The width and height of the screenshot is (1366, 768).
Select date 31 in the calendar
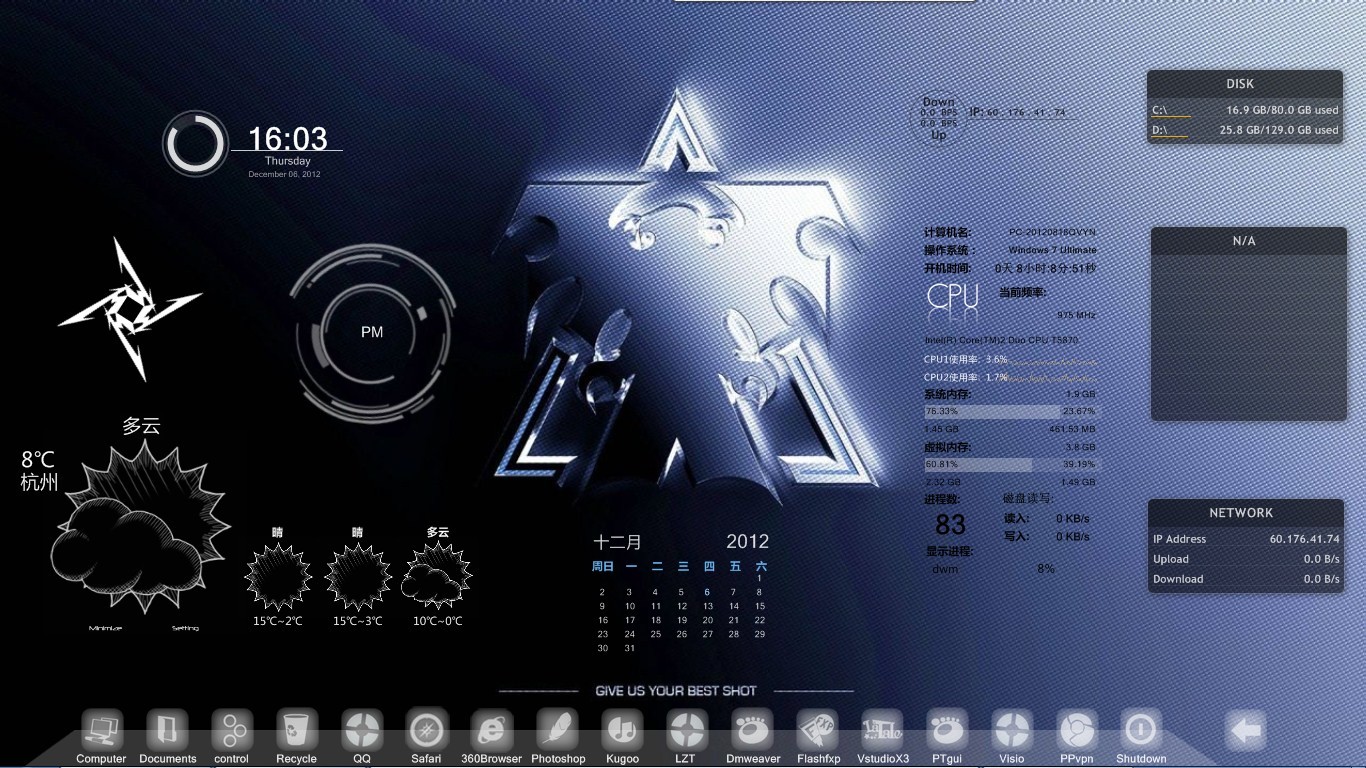pyautogui.click(x=629, y=648)
